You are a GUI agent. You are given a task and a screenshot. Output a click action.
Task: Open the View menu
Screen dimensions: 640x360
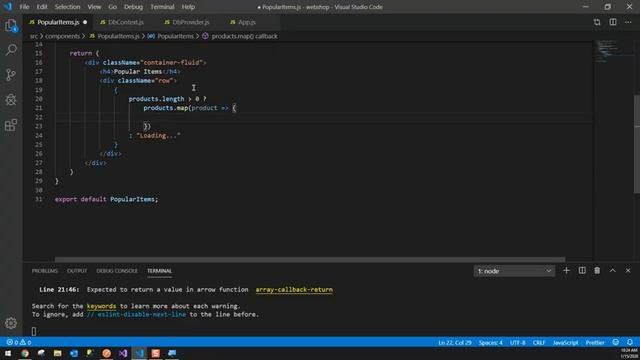[x=94, y=7]
